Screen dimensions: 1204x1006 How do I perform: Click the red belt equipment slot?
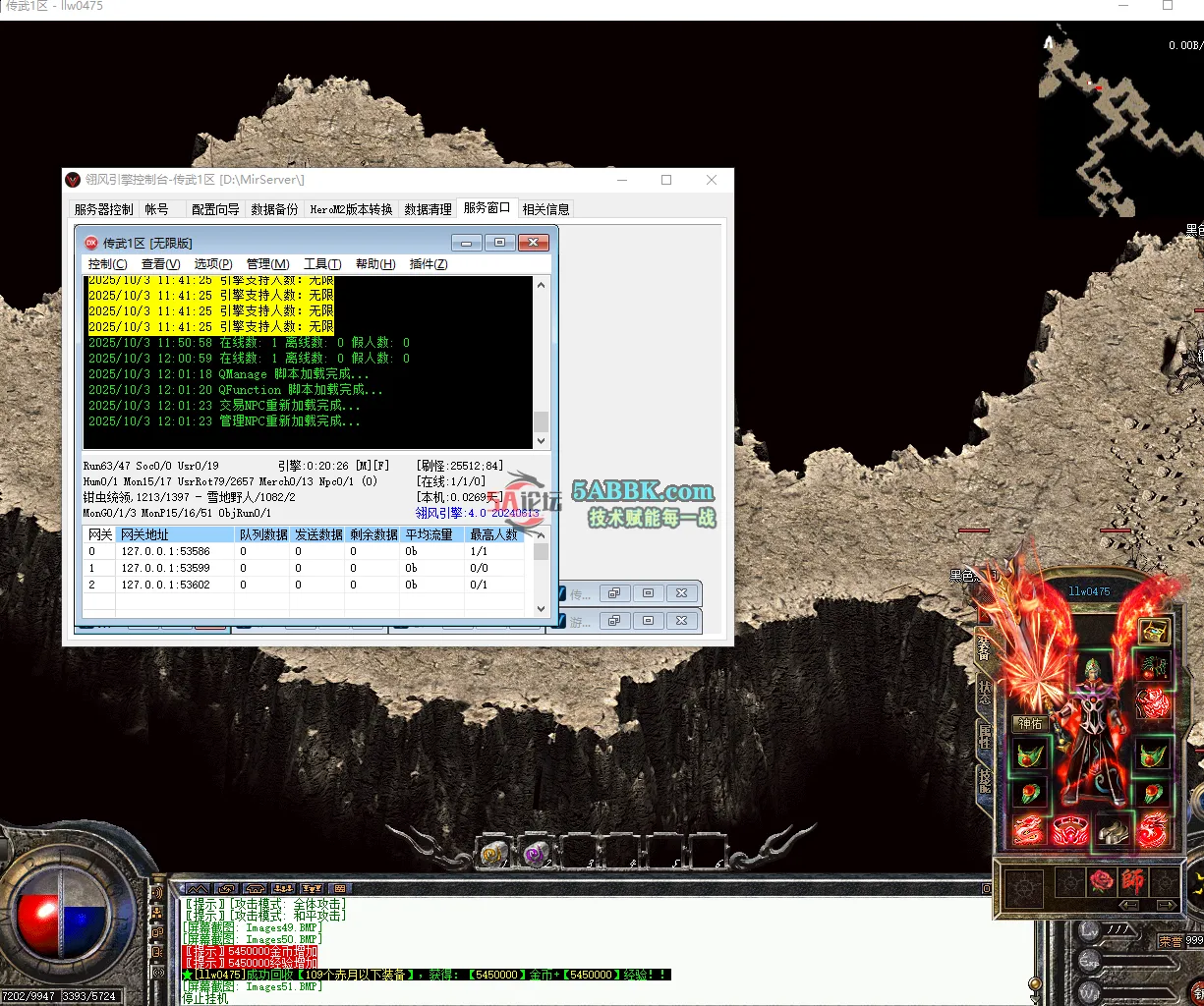1069,831
